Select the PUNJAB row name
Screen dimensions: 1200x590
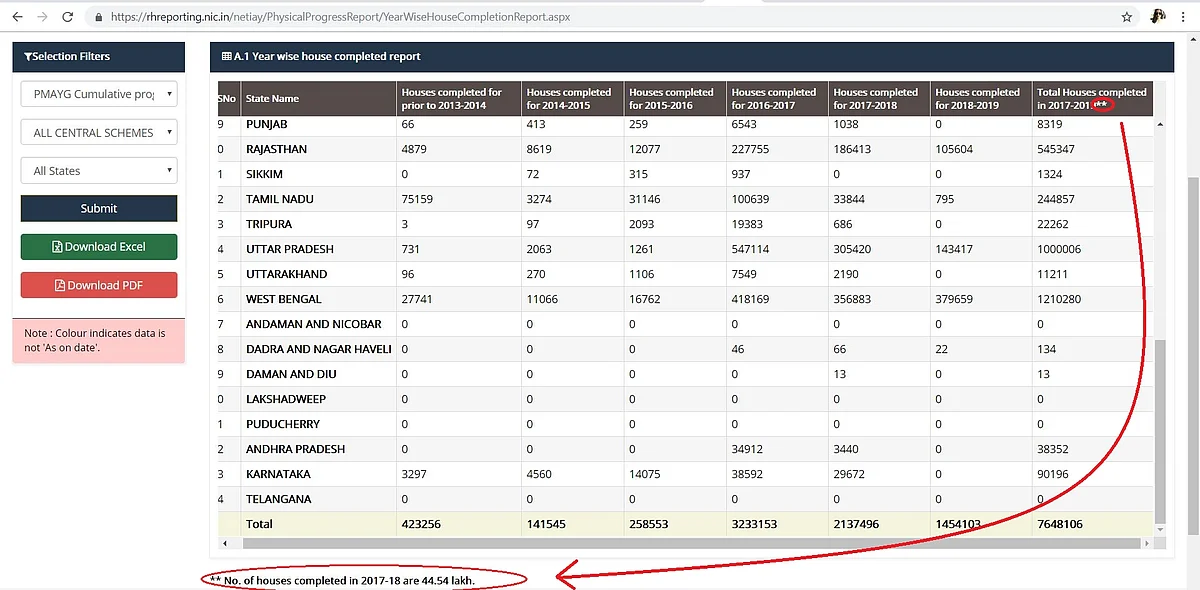(268, 124)
